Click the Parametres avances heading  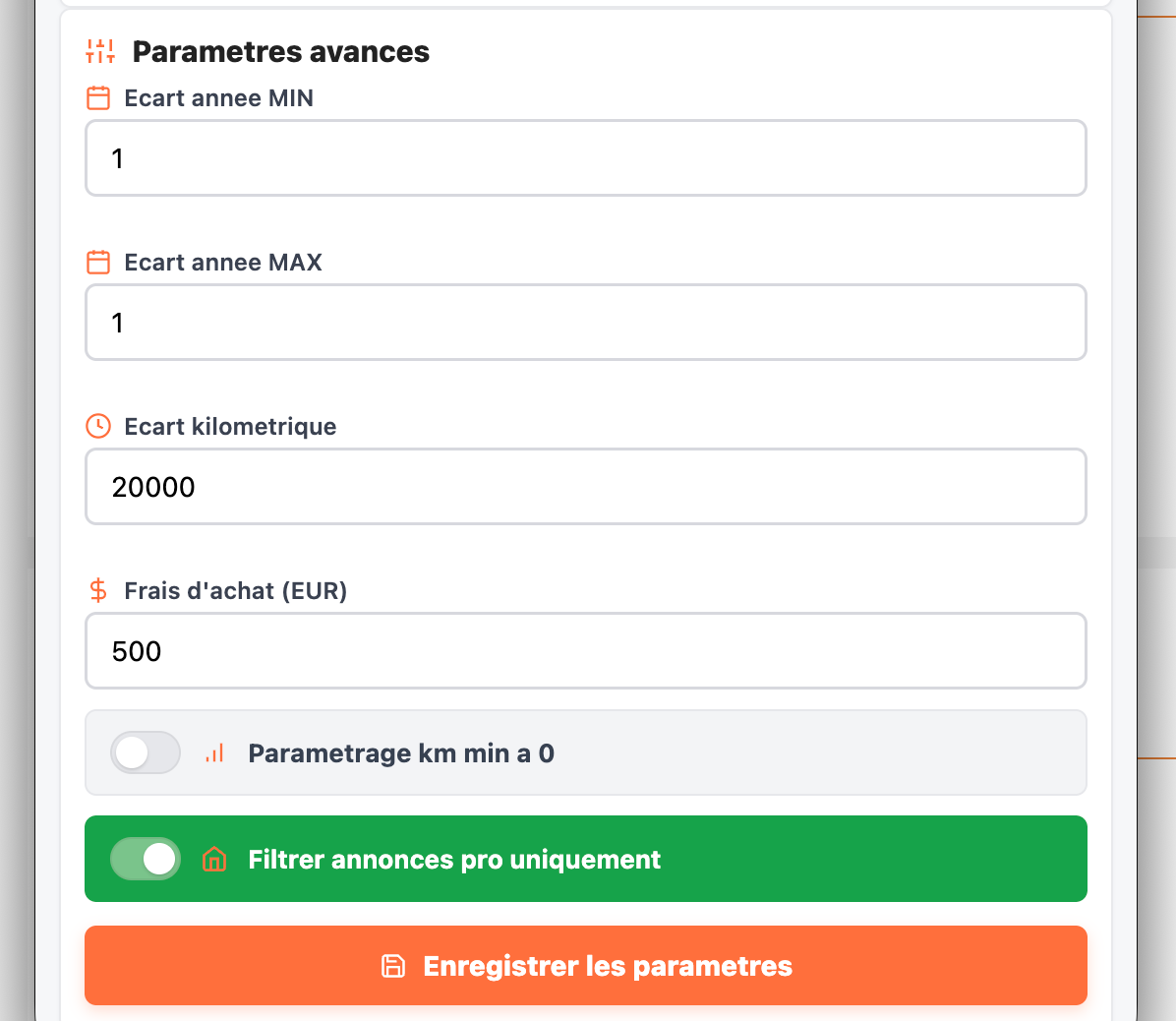point(281,52)
